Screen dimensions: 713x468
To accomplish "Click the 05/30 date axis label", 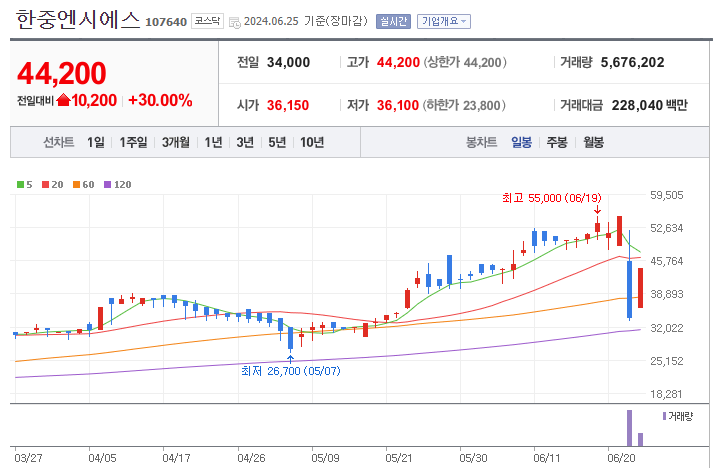I will click(x=473, y=458).
